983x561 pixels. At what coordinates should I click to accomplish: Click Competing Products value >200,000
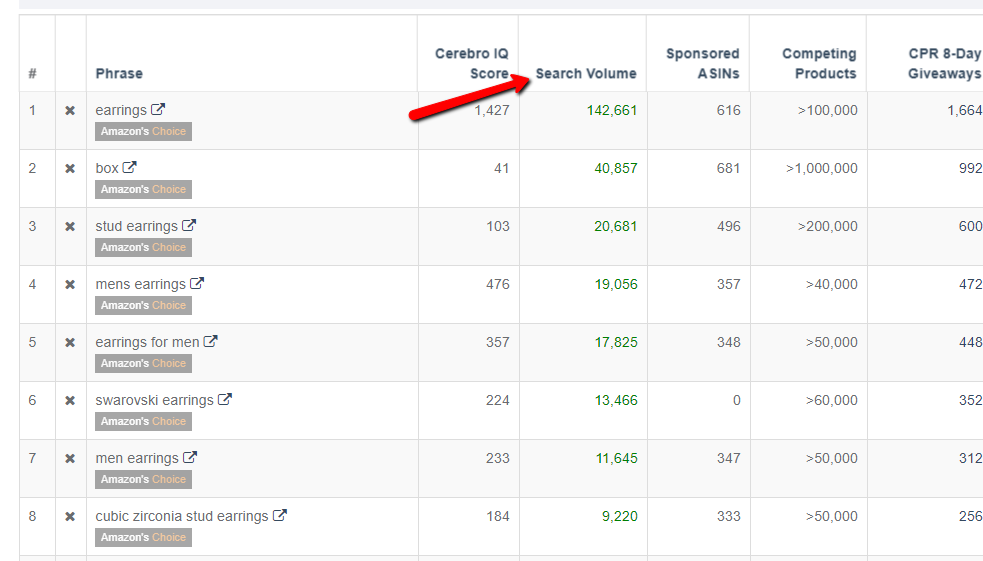click(828, 226)
